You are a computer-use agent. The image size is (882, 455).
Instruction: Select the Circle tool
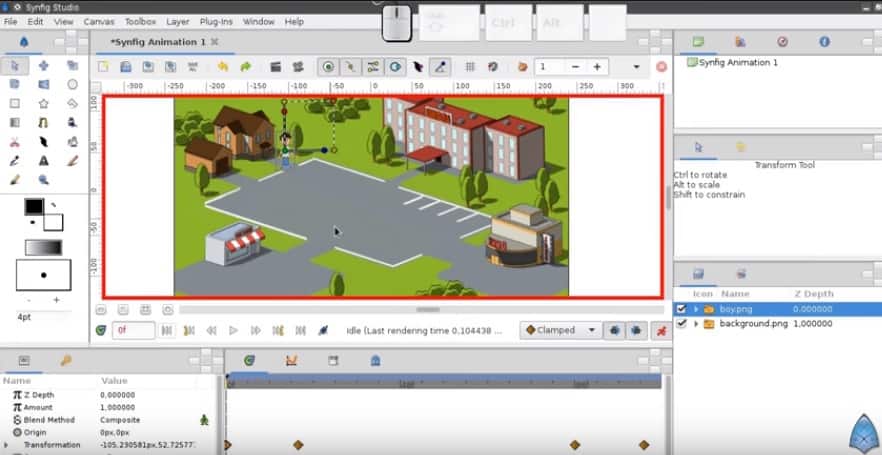click(x=73, y=84)
